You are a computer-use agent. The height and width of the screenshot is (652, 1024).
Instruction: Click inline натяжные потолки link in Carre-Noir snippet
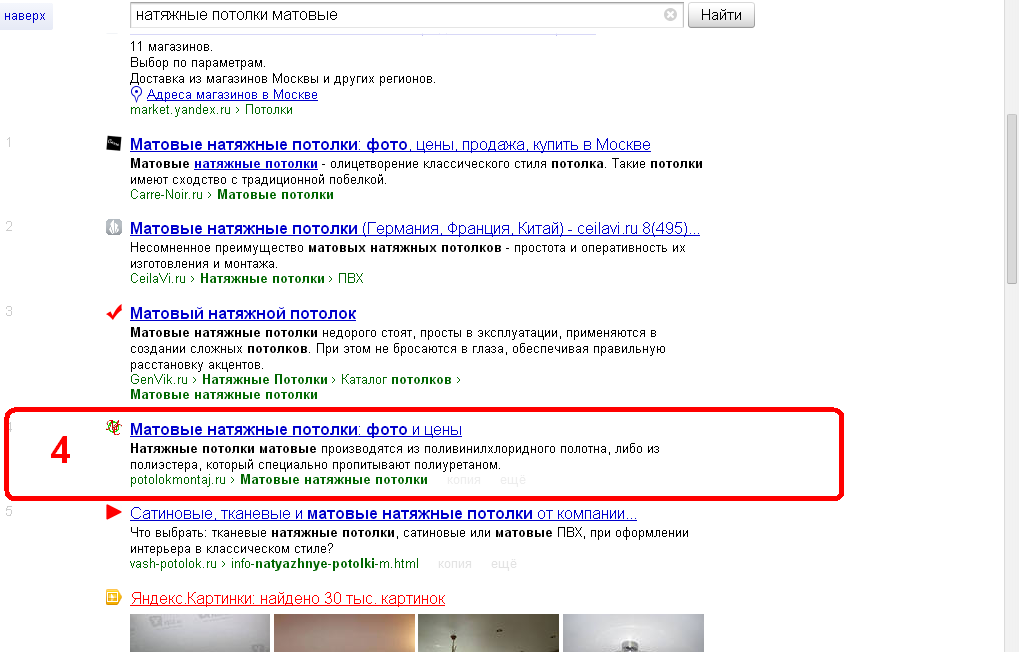[256, 163]
